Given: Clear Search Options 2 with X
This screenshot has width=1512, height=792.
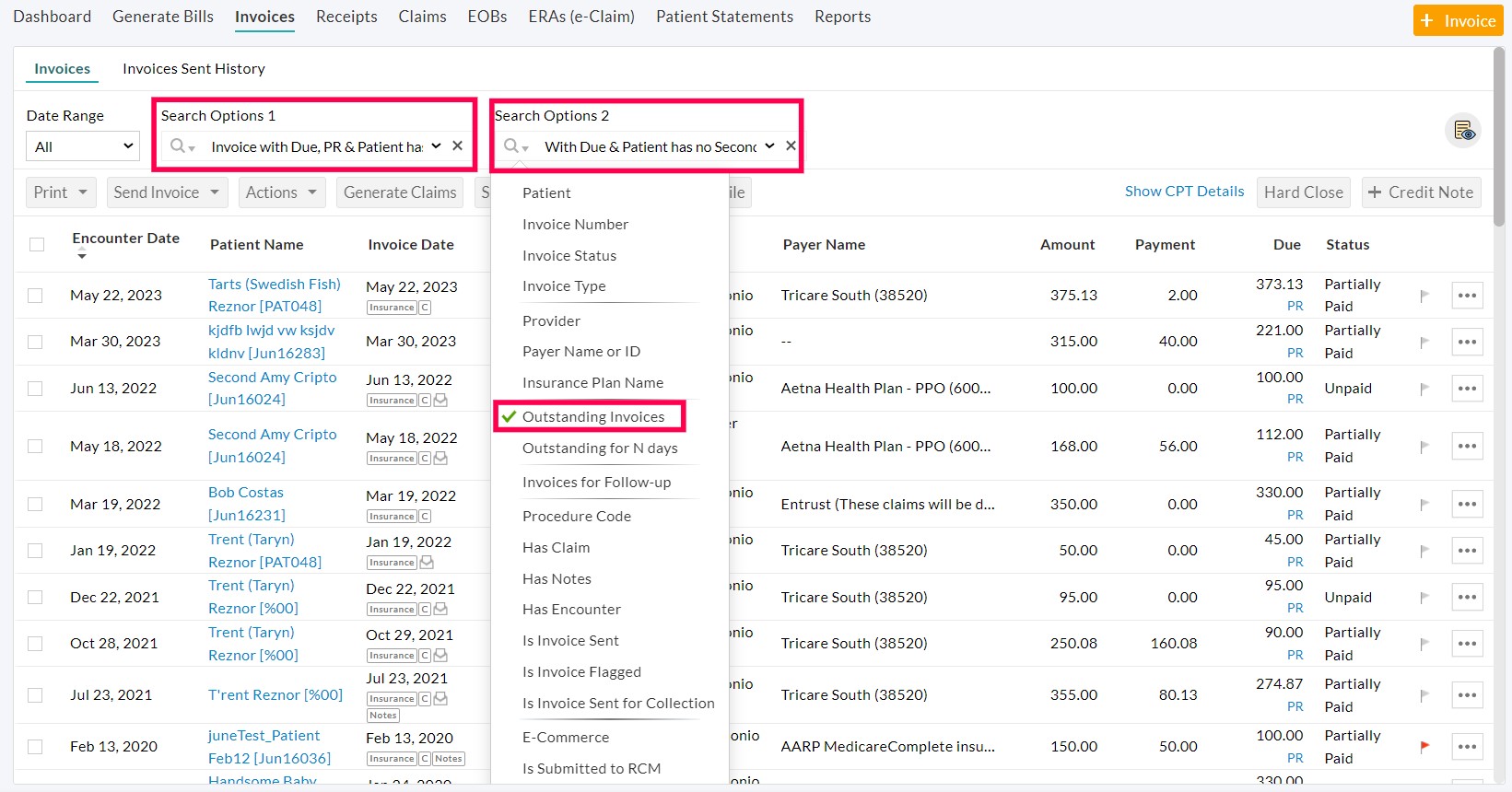Looking at the screenshot, I should coord(791,146).
